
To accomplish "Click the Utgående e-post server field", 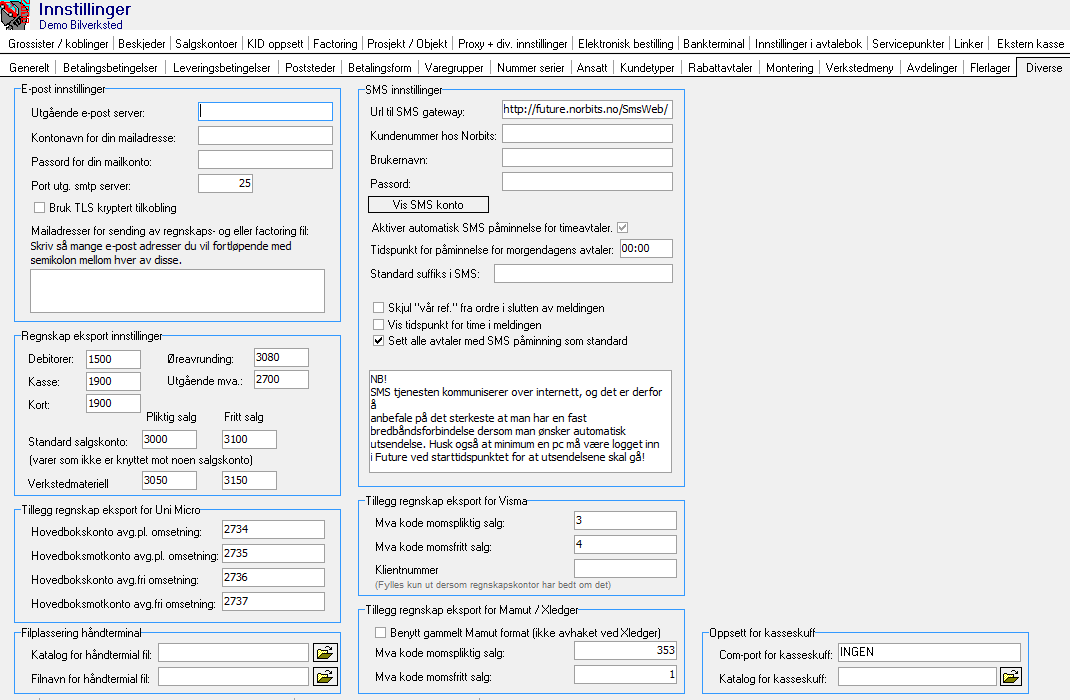I will 265,111.
